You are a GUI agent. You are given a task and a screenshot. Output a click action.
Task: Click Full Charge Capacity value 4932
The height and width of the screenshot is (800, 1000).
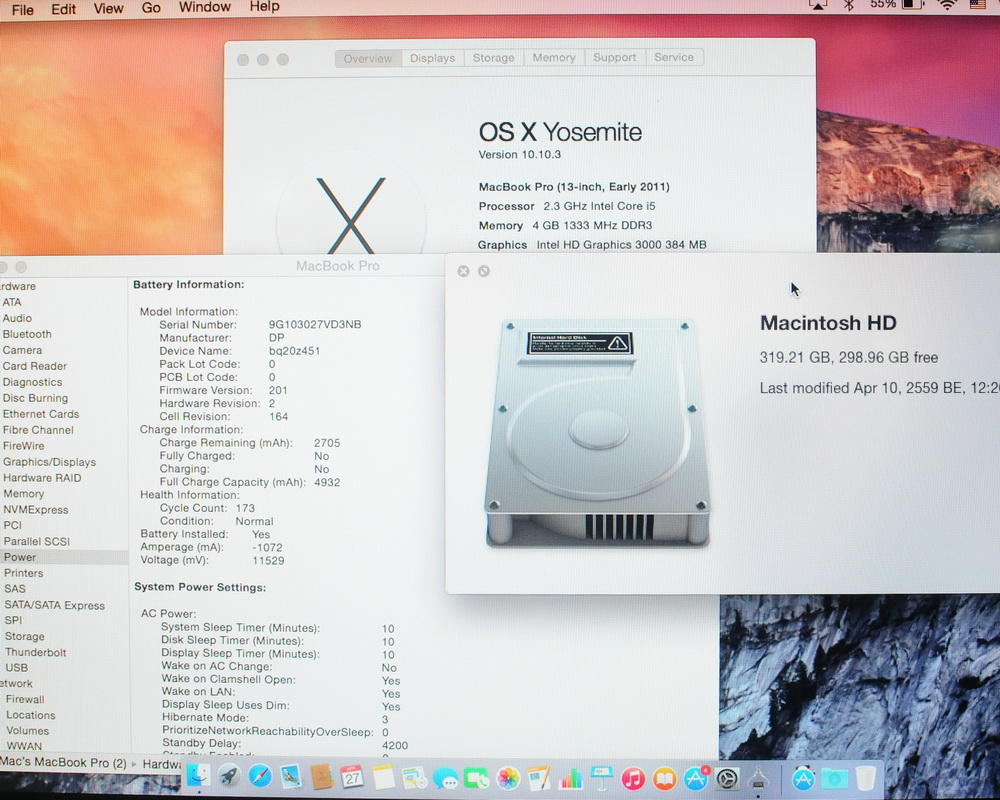tap(327, 482)
